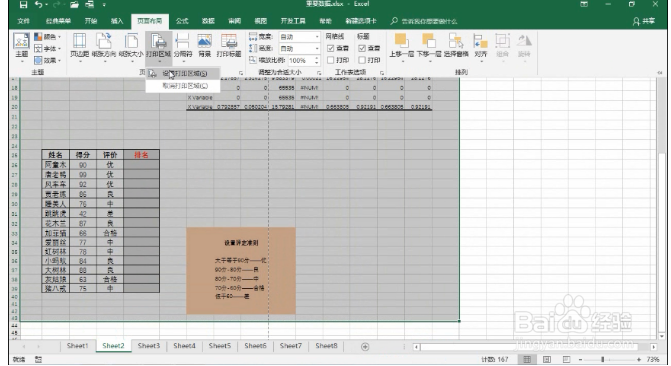Screen dimensions: 671x366
Task: Toggle Headings View (查看) checkbox
Action: [x=362, y=48]
